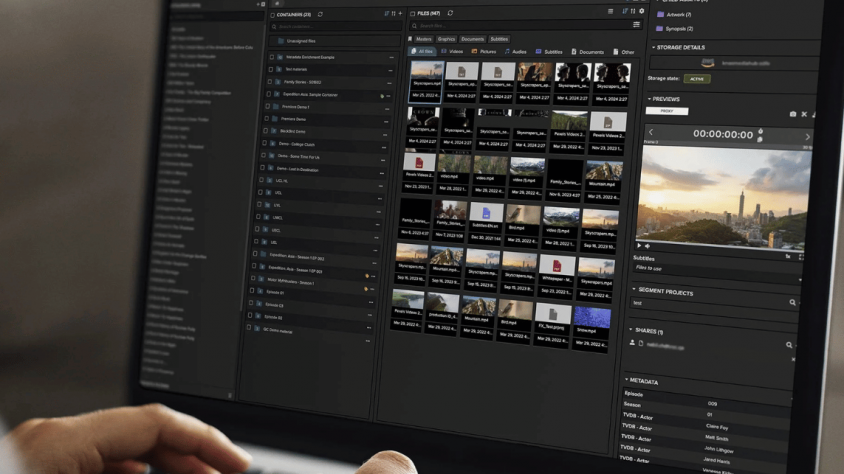Open file search filter options icon
844x474 pixels.
pos(636,25)
